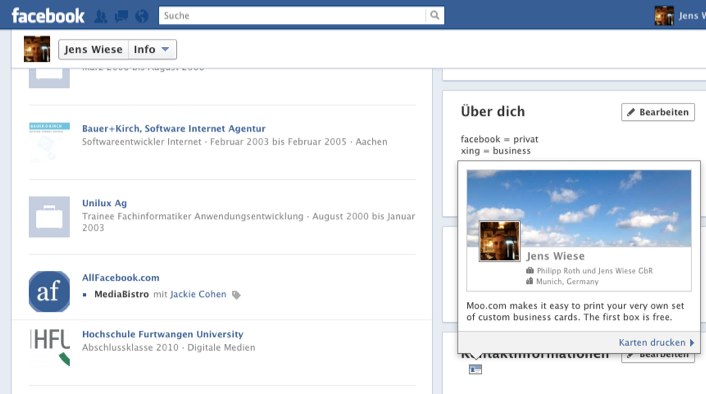The height and width of the screenshot is (394, 706).
Task: Open notifications globe icon
Action: tap(142, 16)
